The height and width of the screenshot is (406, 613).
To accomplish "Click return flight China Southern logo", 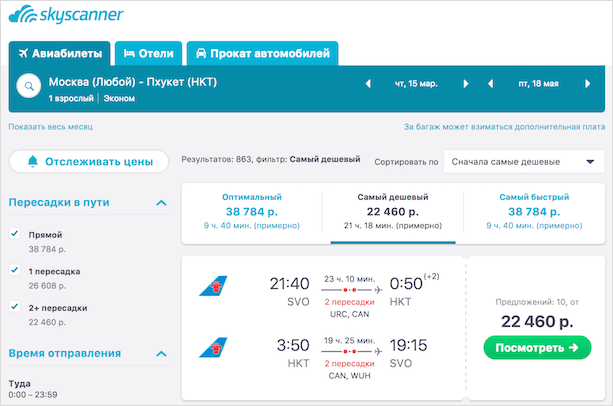I will 213,347.
